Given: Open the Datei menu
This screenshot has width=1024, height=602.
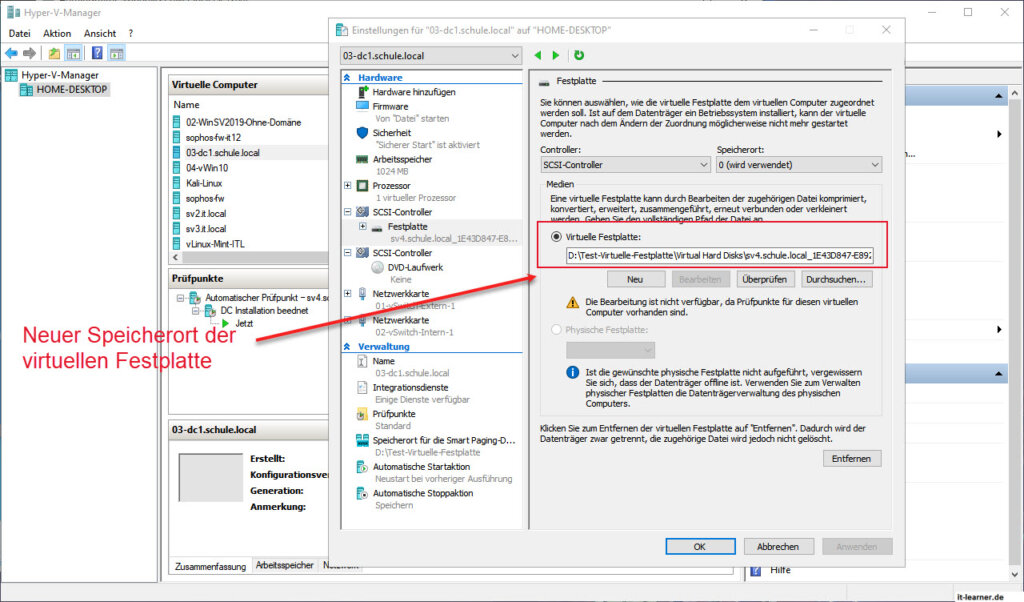Looking at the screenshot, I should coord(19,33).
